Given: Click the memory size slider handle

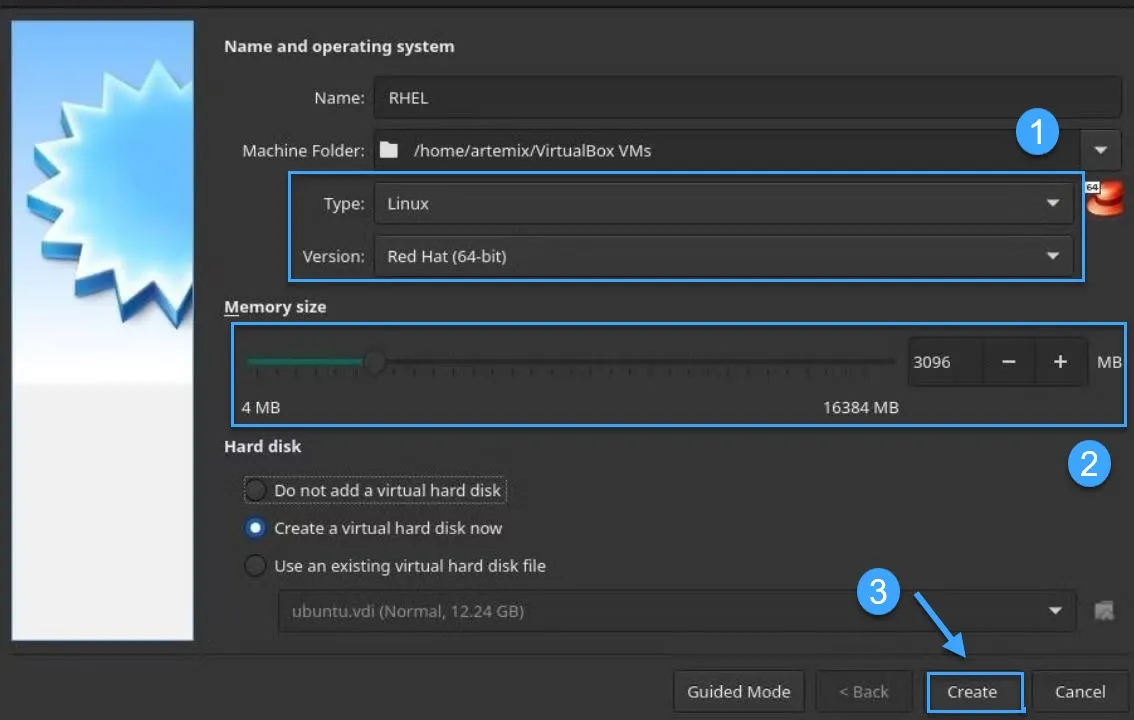Looking at the screenshot, I should 374,361.
